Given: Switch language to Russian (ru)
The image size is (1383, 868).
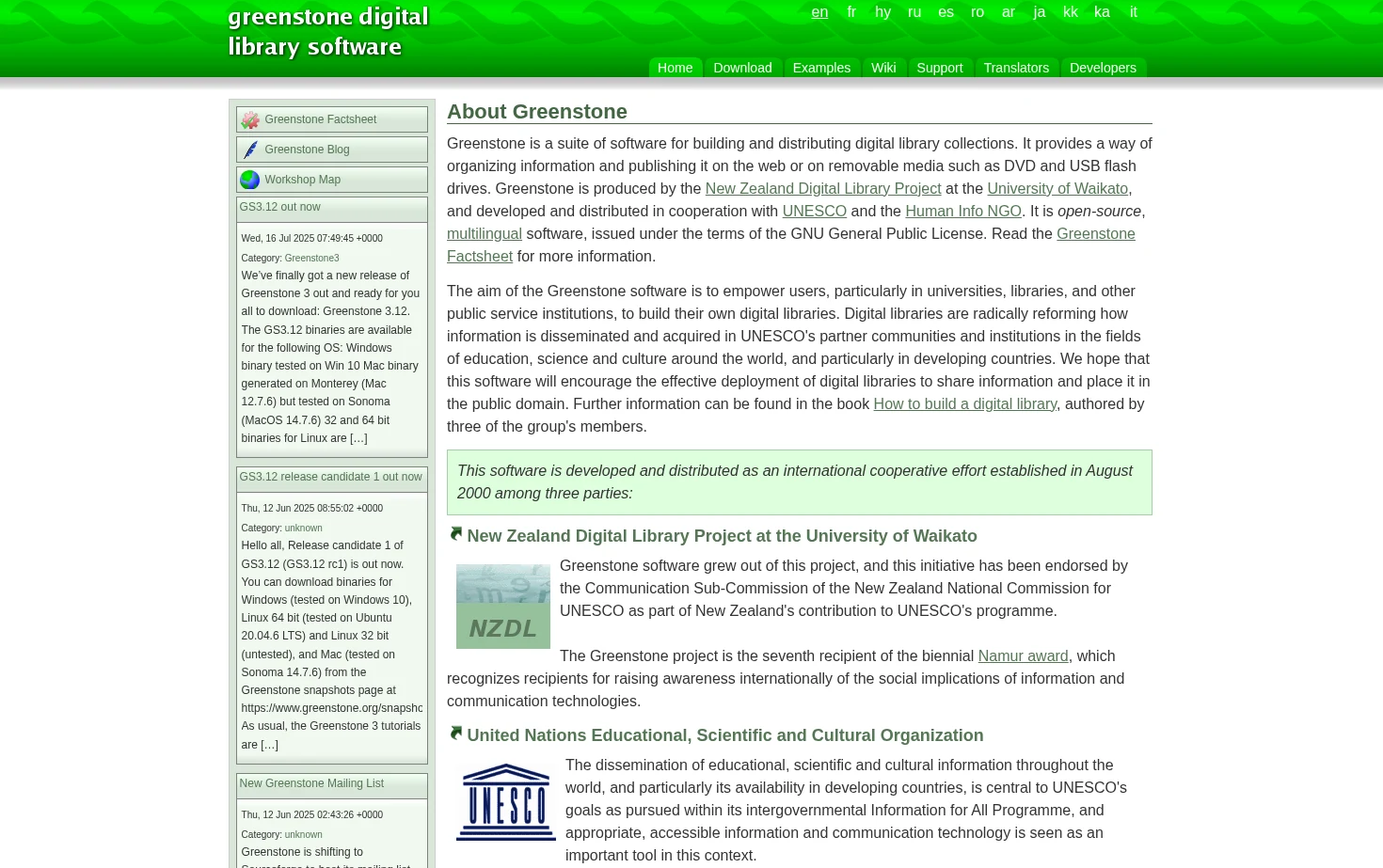Looking at the screenshot, I should (x=914, y=12).
